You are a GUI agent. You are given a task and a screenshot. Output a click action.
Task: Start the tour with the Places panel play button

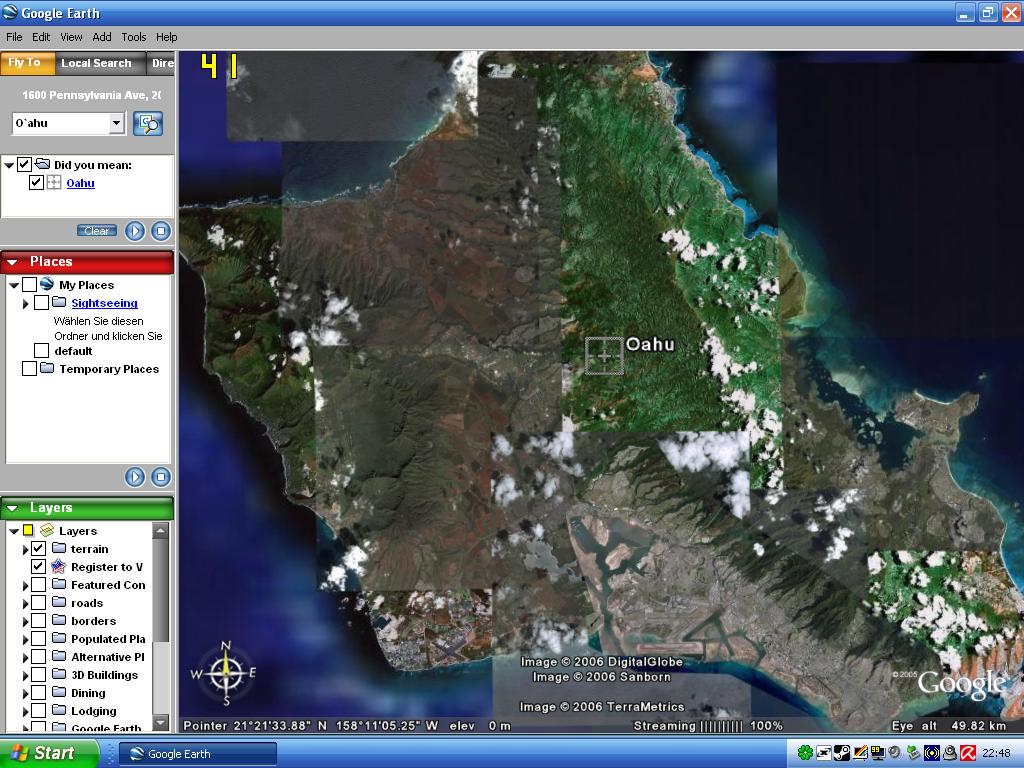click(135, 477)
